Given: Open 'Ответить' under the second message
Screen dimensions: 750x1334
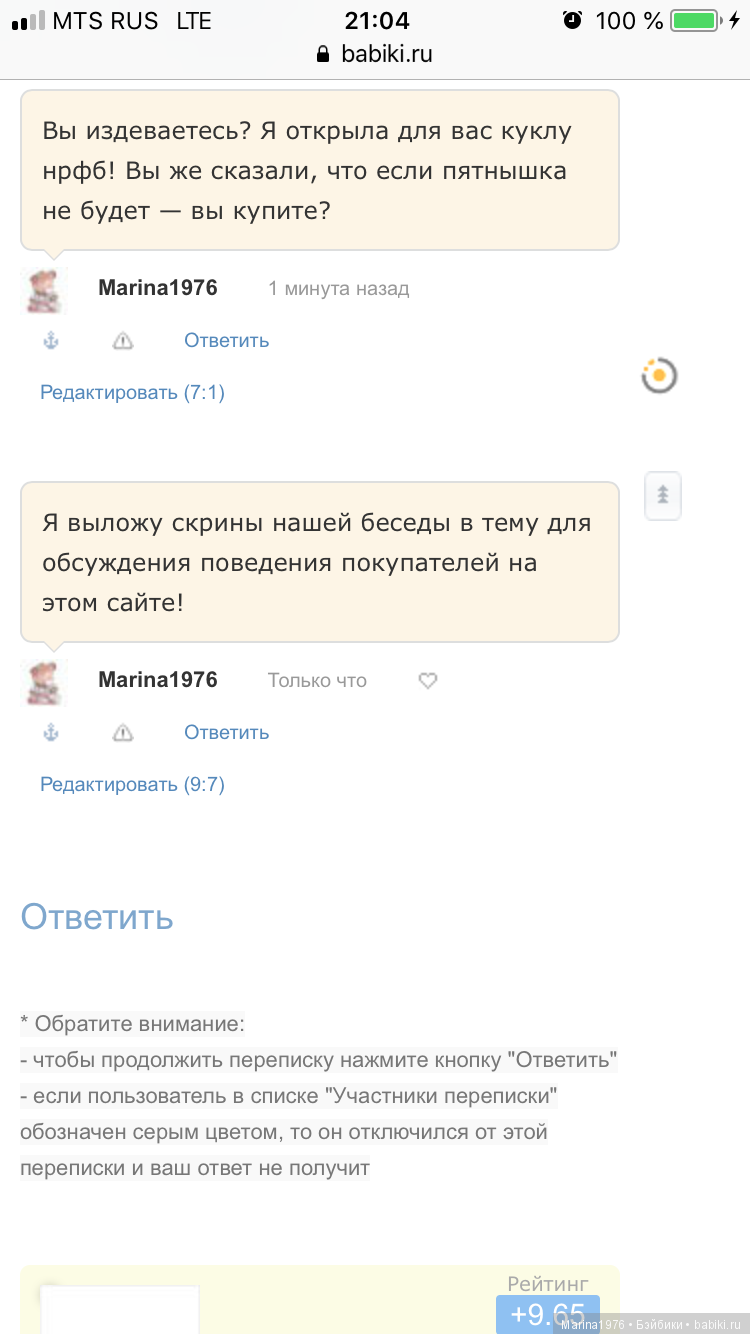Looking at the screenshot, I should (226, 732).
